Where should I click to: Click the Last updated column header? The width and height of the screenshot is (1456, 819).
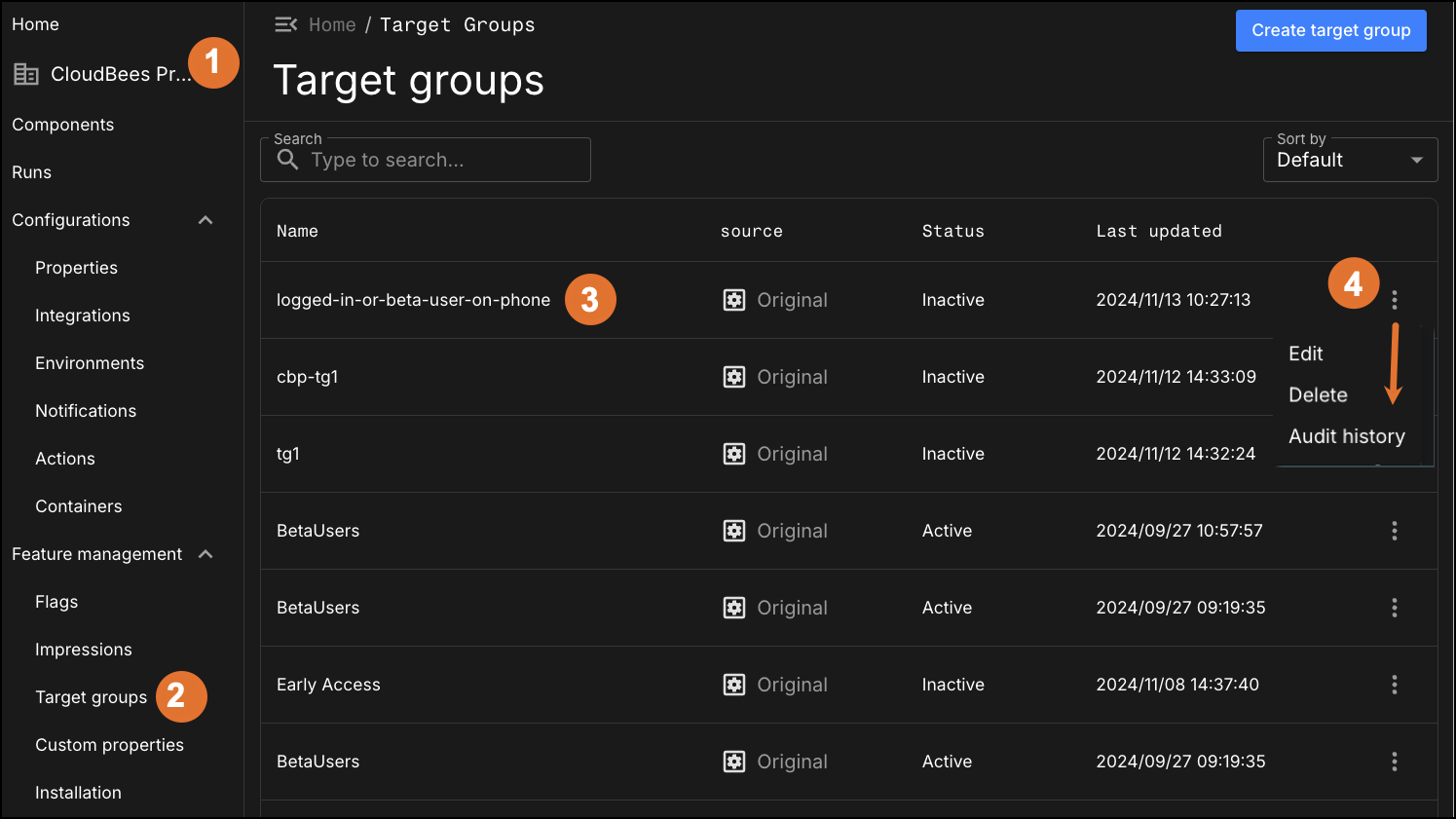click(x=1159, y=231)
